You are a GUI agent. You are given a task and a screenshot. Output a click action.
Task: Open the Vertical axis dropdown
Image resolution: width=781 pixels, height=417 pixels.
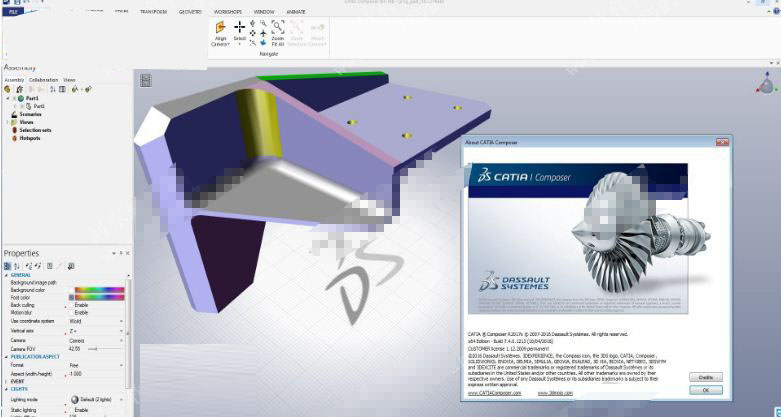coord(121,331)
